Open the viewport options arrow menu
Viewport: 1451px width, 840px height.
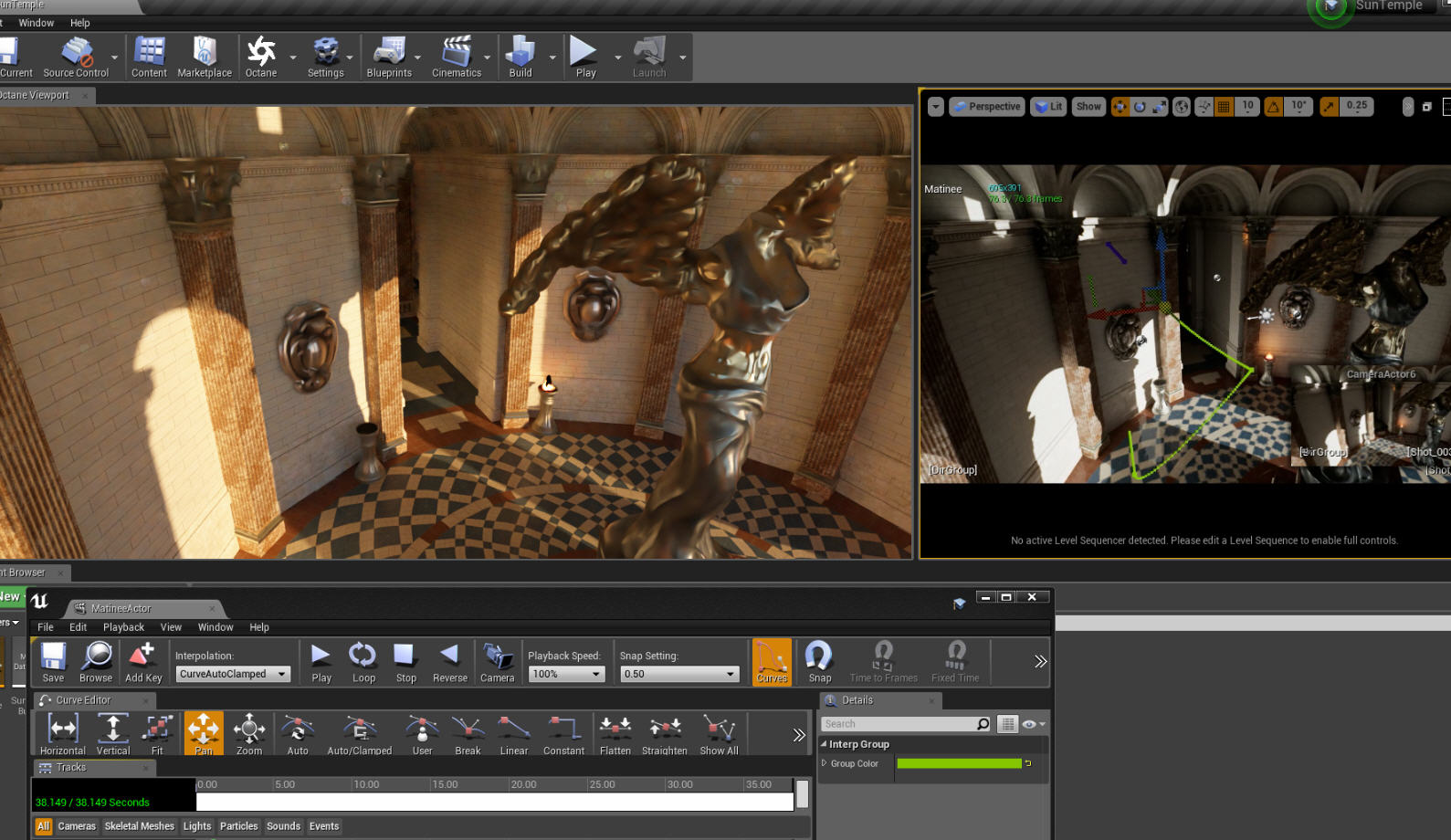coord(935,107)
